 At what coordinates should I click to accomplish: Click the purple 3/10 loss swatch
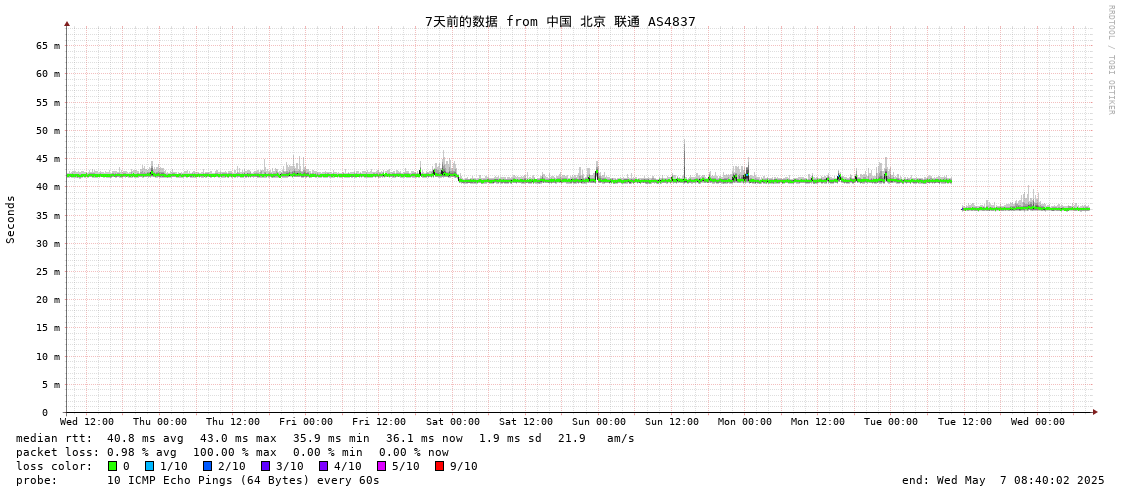pyautogui.click(x=266, y=466)
